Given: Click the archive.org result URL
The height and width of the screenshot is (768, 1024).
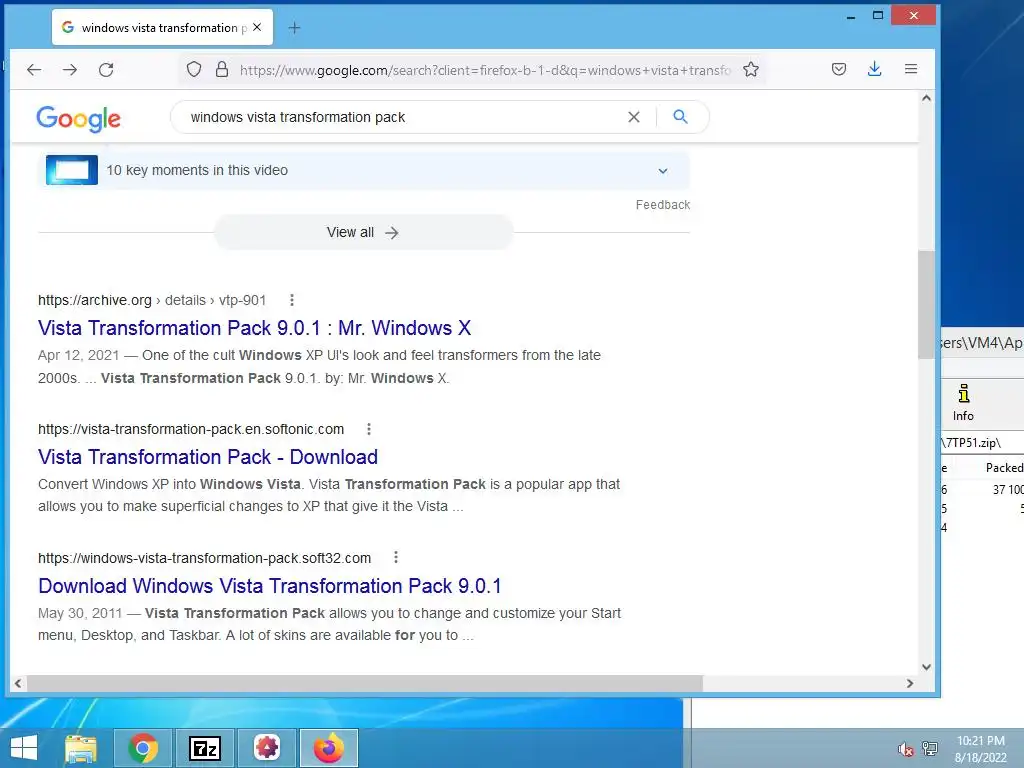Looking at the screenshot, I should pos(152,300).
